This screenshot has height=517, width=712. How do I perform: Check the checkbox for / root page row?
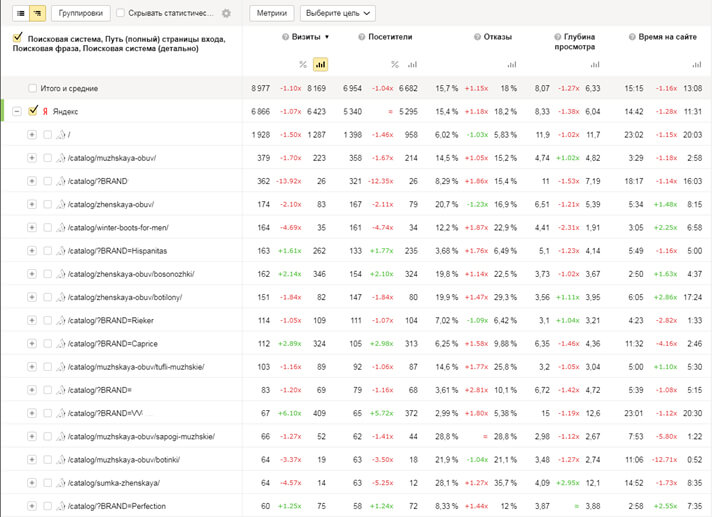[47, 135]
